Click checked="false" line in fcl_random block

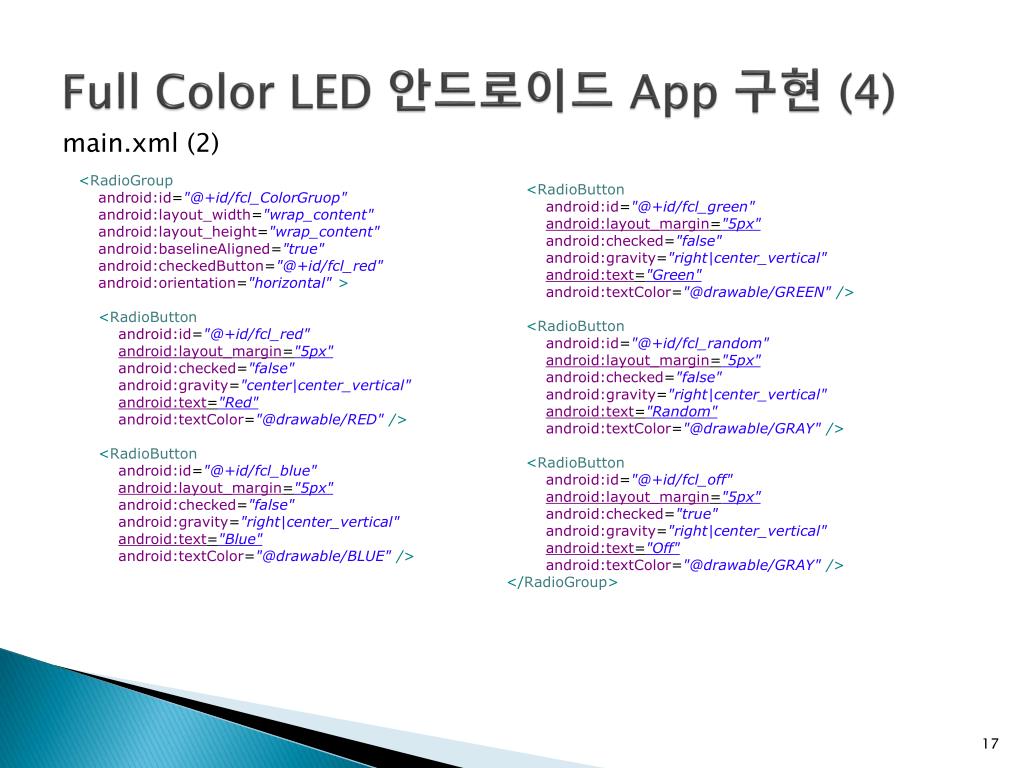tap(634, 377)
